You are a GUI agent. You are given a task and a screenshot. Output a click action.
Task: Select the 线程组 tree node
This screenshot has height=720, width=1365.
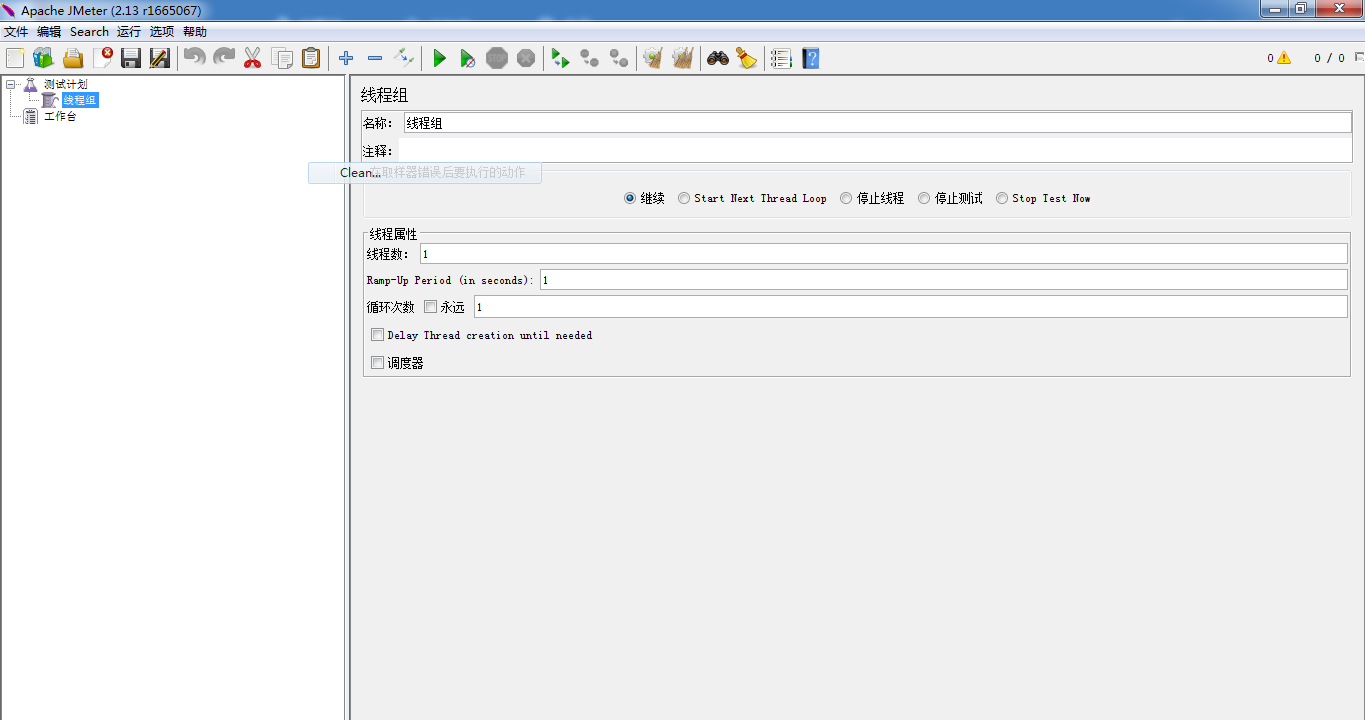[x=80, y=100]
